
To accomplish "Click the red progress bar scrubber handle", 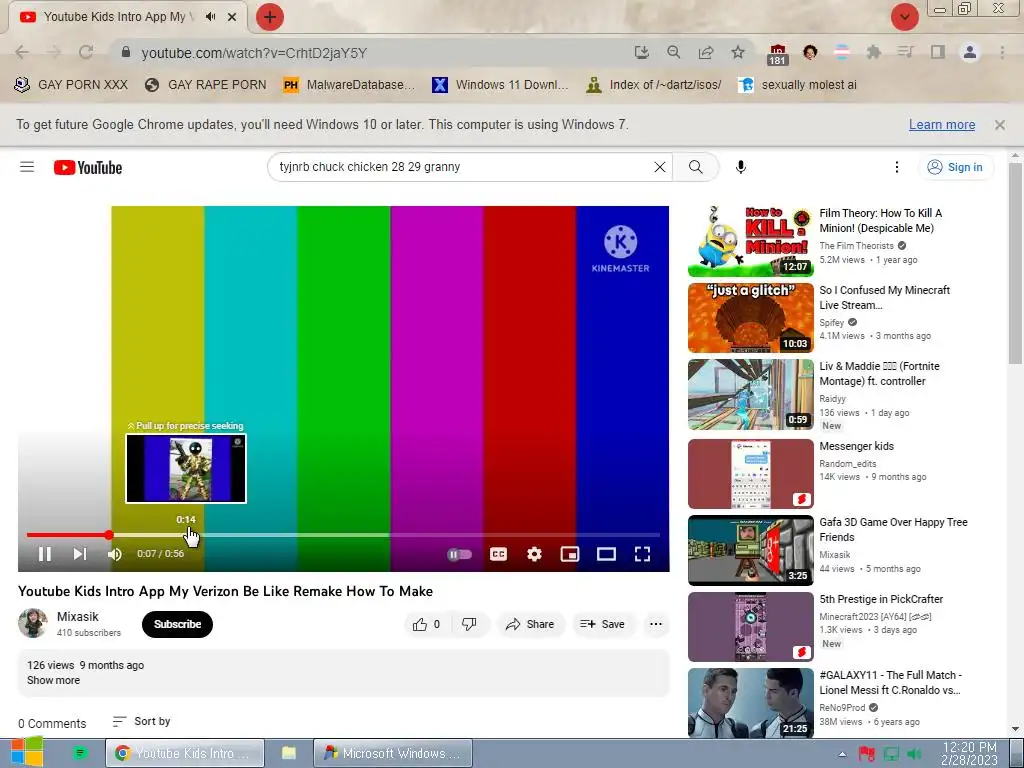I will (109, 535).
